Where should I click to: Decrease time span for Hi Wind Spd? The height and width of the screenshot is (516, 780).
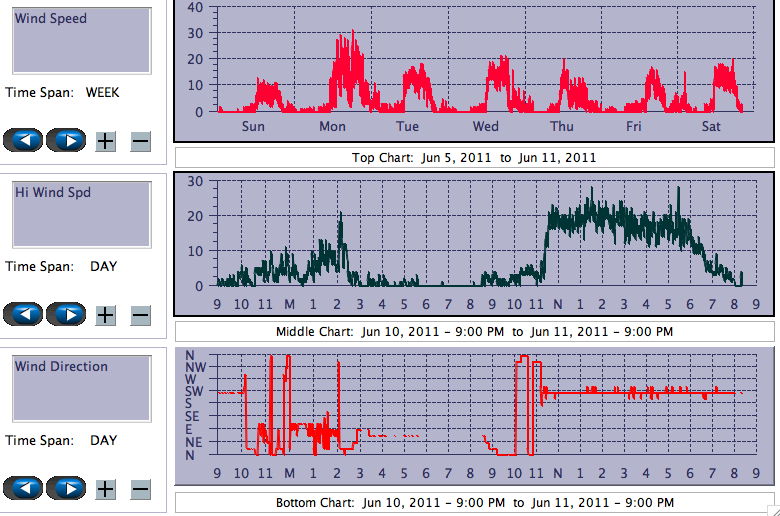(x=140, y=315)
